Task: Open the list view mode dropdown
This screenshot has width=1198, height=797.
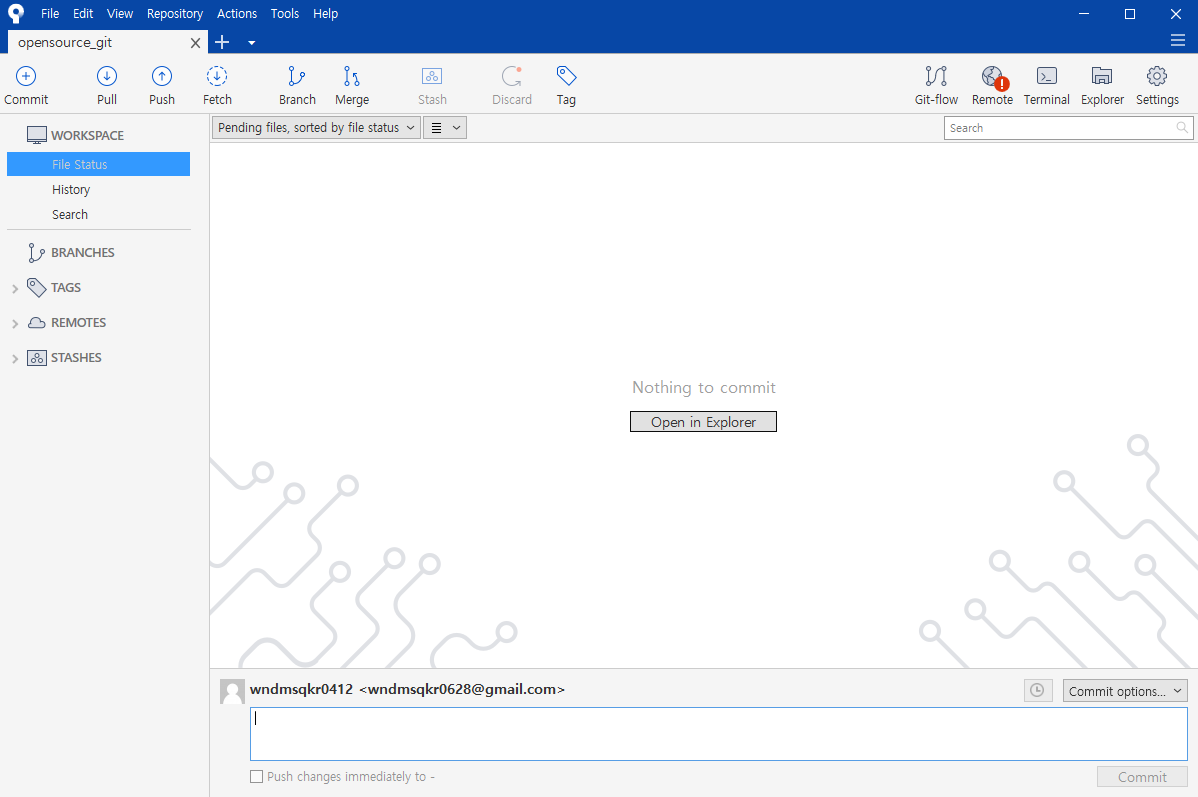Action: point(445,128)
